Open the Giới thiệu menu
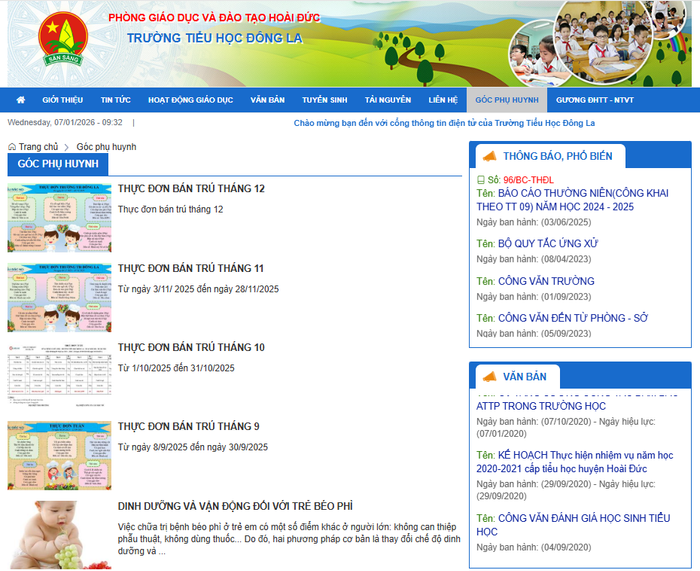Viewport: 700px width, 571px height. click(62, 100)
